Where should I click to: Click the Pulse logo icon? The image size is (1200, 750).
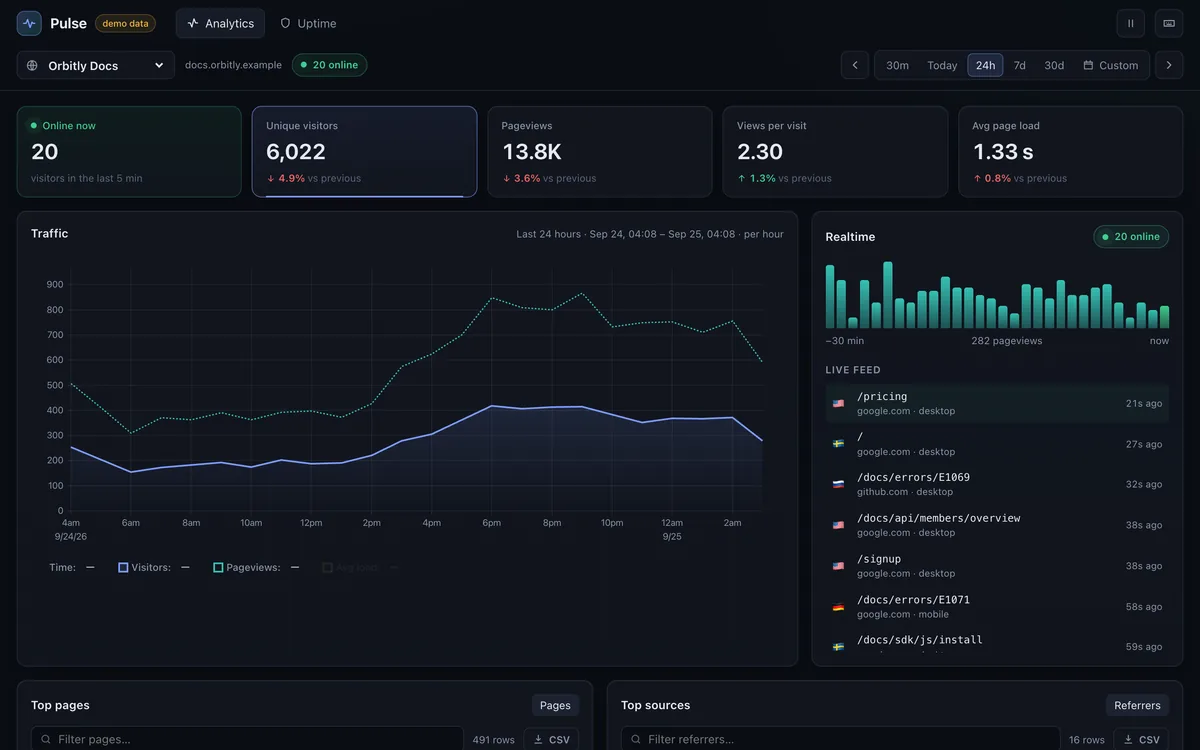pos(29,23)
